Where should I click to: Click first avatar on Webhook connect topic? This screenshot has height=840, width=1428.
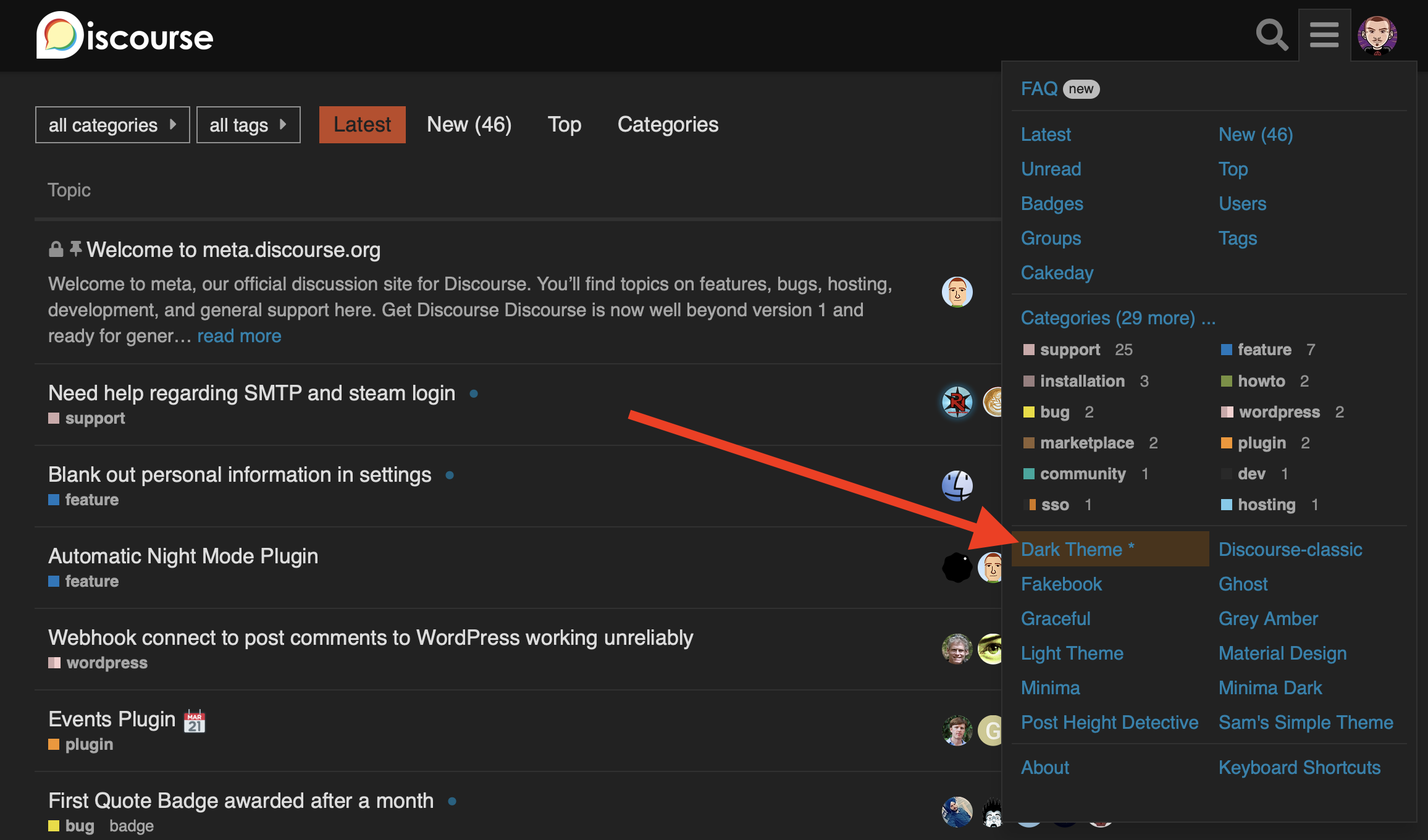click(x=957, y=649)
